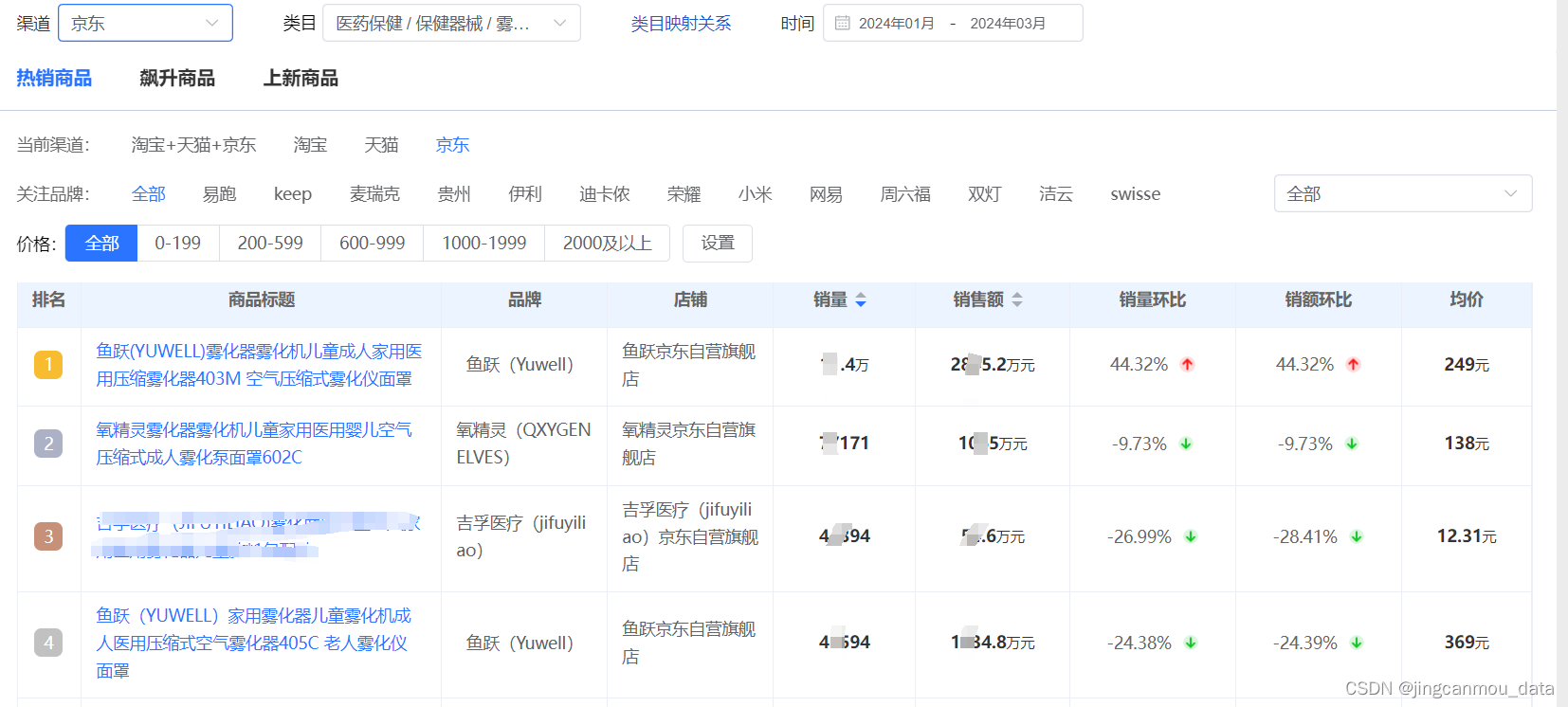
Task: Click the calendar icon in date range
Action: click(x=842, y=23)
